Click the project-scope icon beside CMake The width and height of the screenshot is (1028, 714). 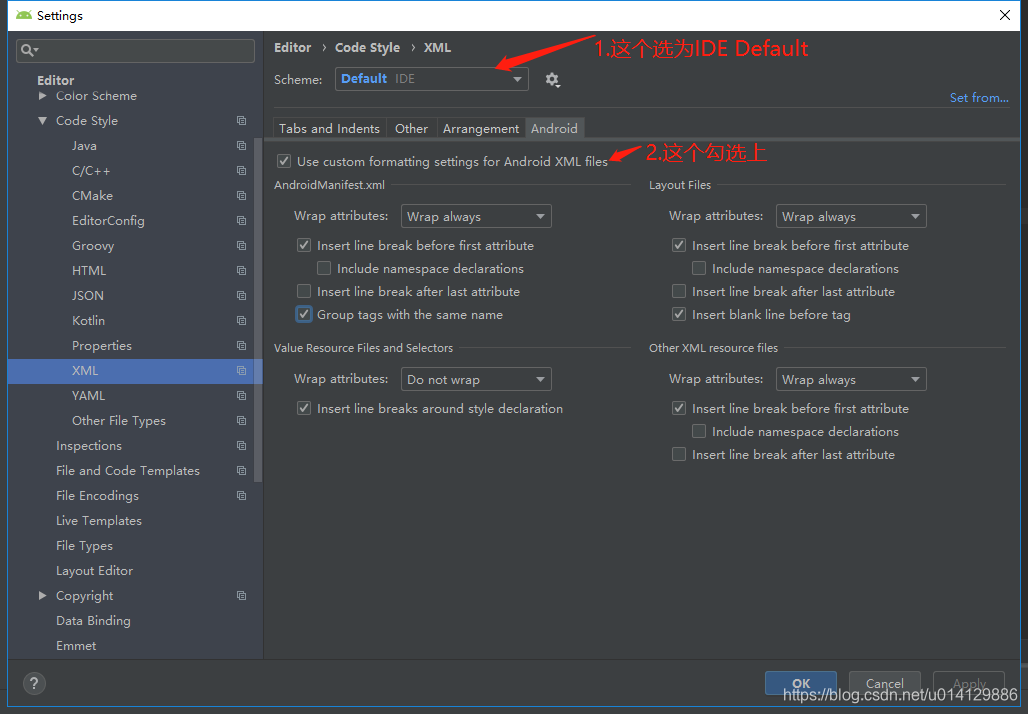tap(241, 195)
